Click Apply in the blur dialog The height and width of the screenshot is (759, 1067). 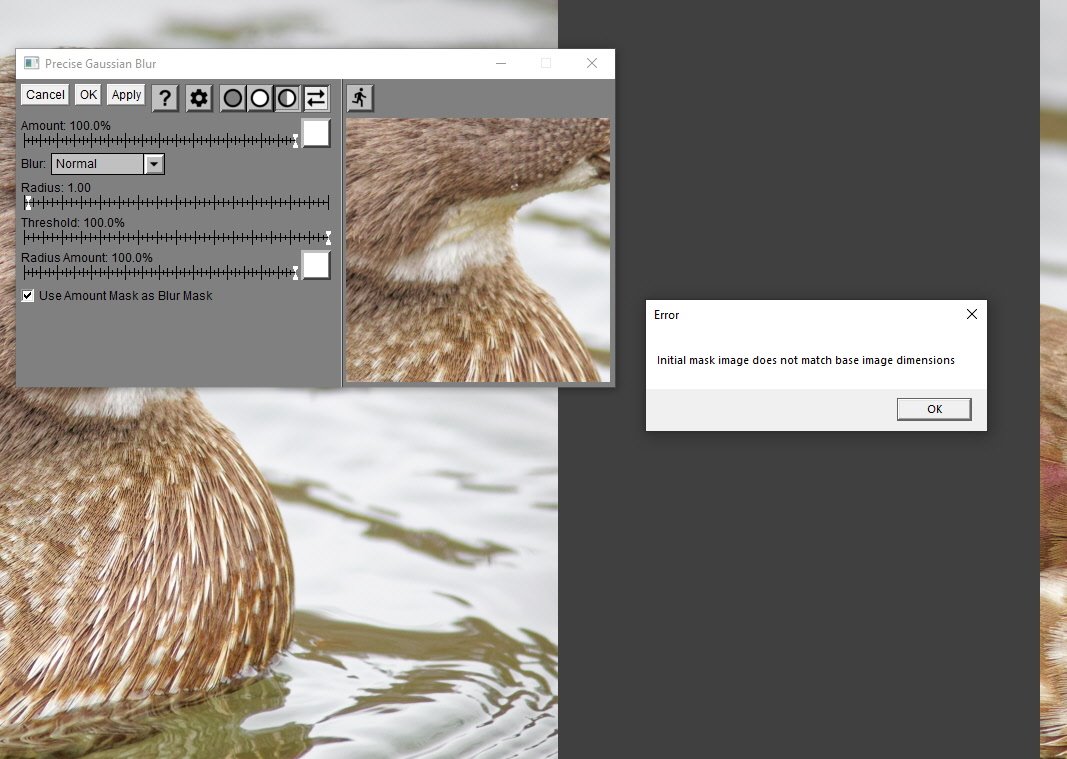pos(126,95)
